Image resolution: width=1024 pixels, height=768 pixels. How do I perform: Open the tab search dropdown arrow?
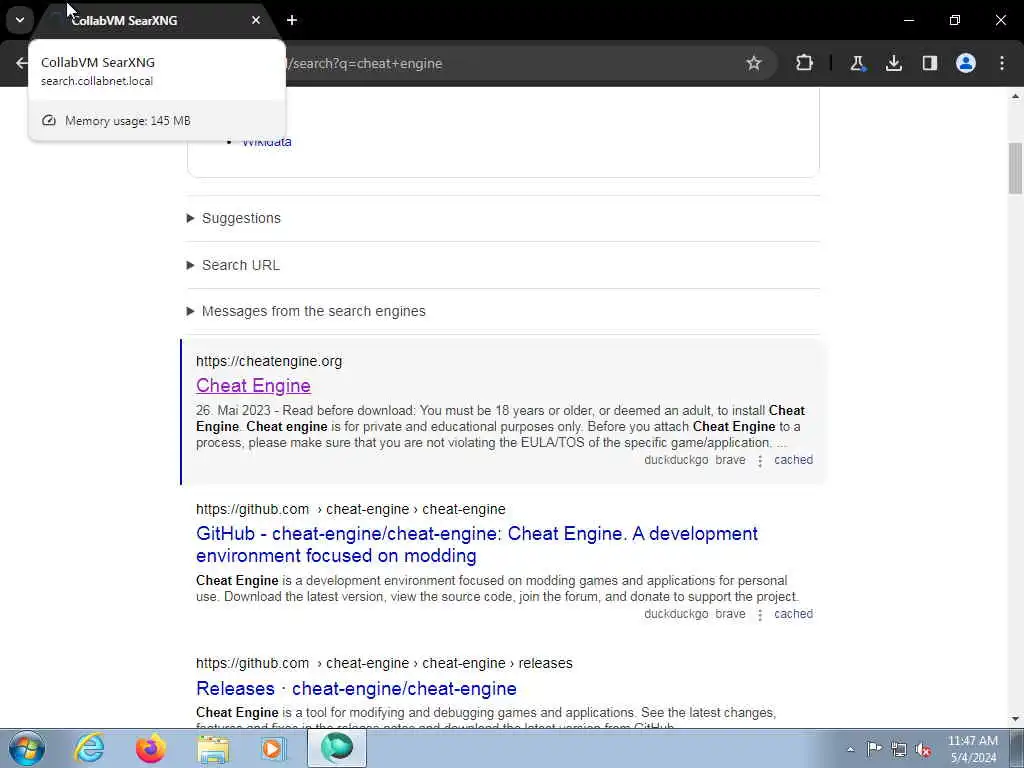click(20, 20)
